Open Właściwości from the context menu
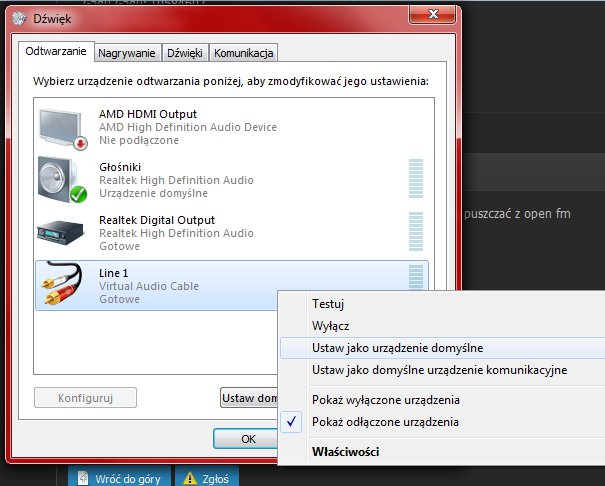Image resolution: width=605 pixels, height=486 pixels. pyautogui.click(x=442, y=452)
